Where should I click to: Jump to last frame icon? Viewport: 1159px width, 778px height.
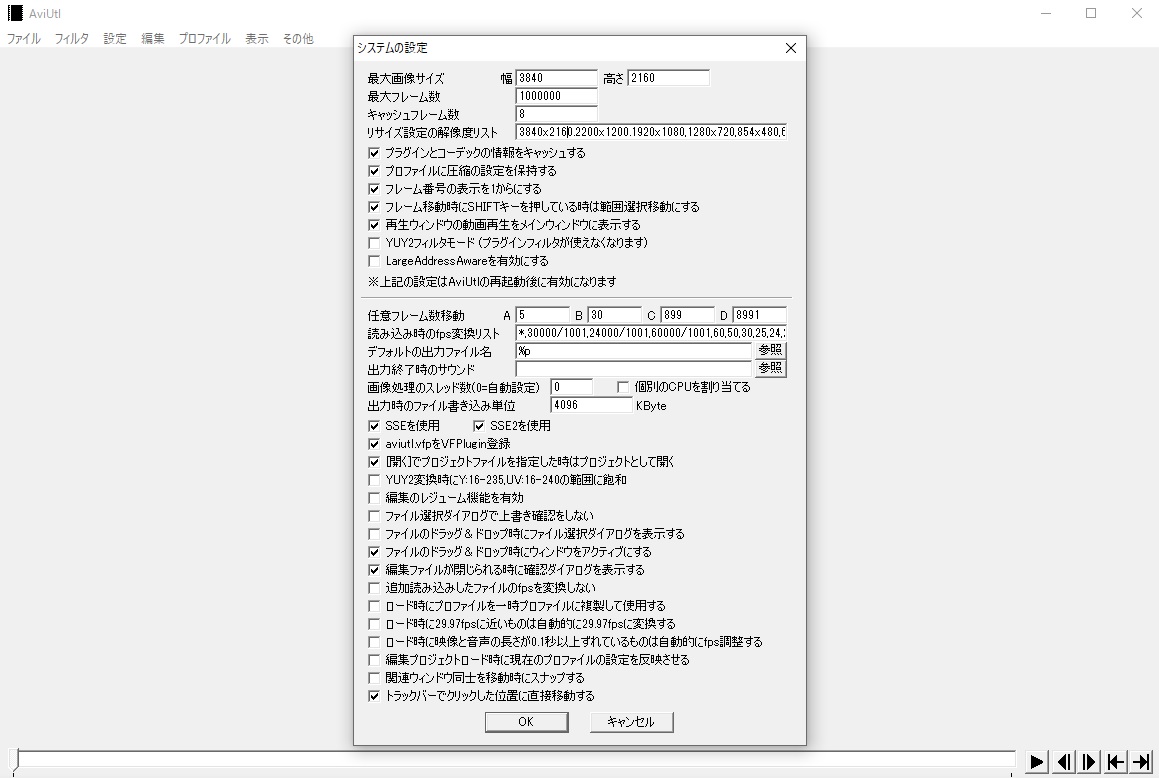pos(1142,762)
